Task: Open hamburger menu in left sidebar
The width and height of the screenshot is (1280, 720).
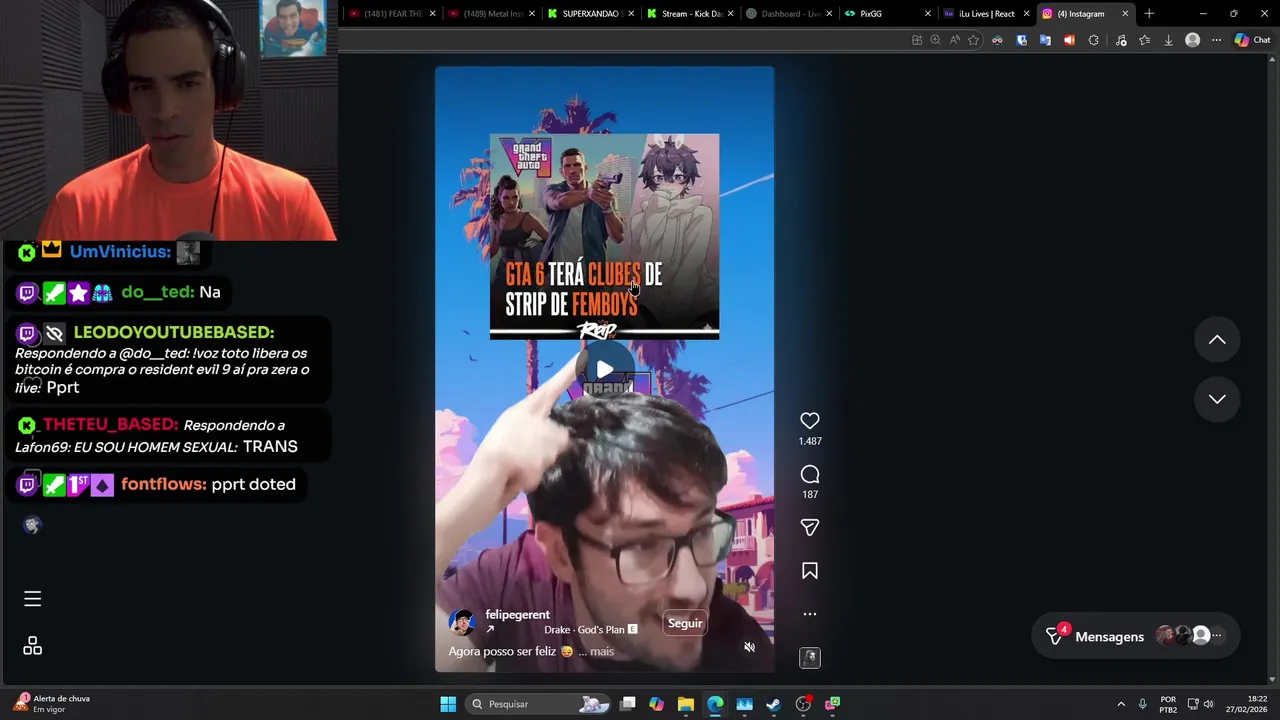Action: click(32, 599)
